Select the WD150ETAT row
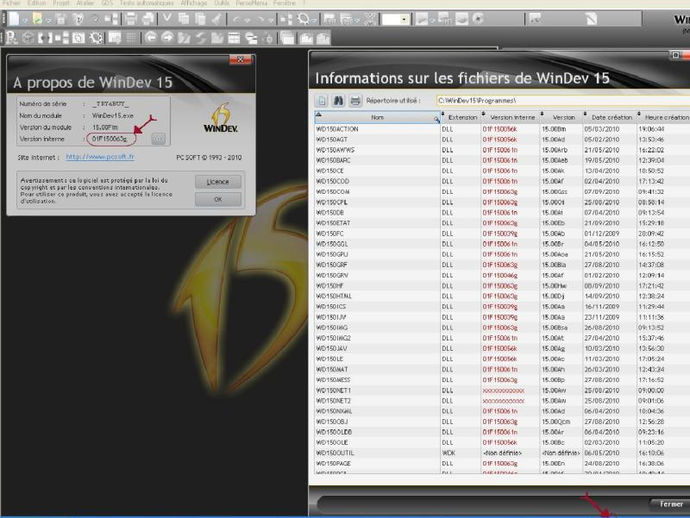The width and height of the screenshot is (690, 518). 502,223
